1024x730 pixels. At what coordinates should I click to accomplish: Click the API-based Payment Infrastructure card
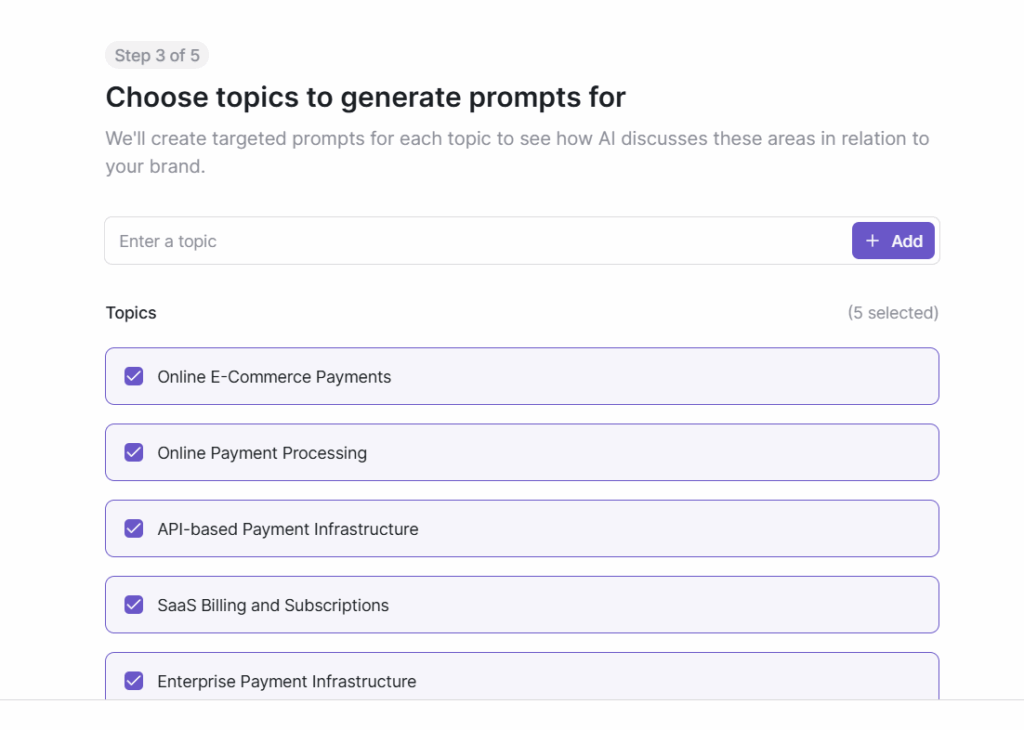click(x=522, y=528)
